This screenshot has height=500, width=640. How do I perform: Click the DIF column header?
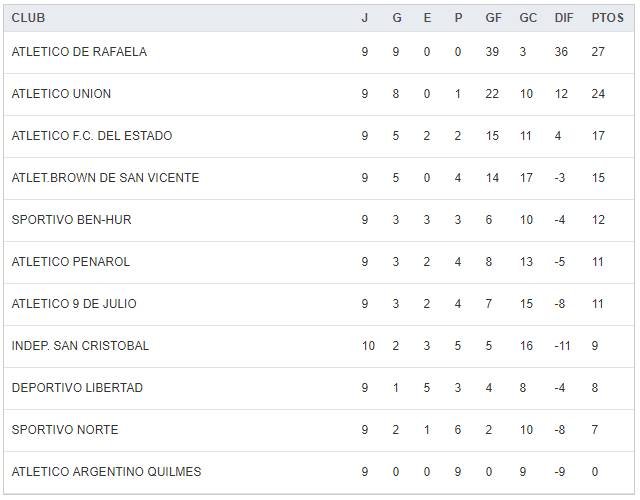(x=563, y=18)
